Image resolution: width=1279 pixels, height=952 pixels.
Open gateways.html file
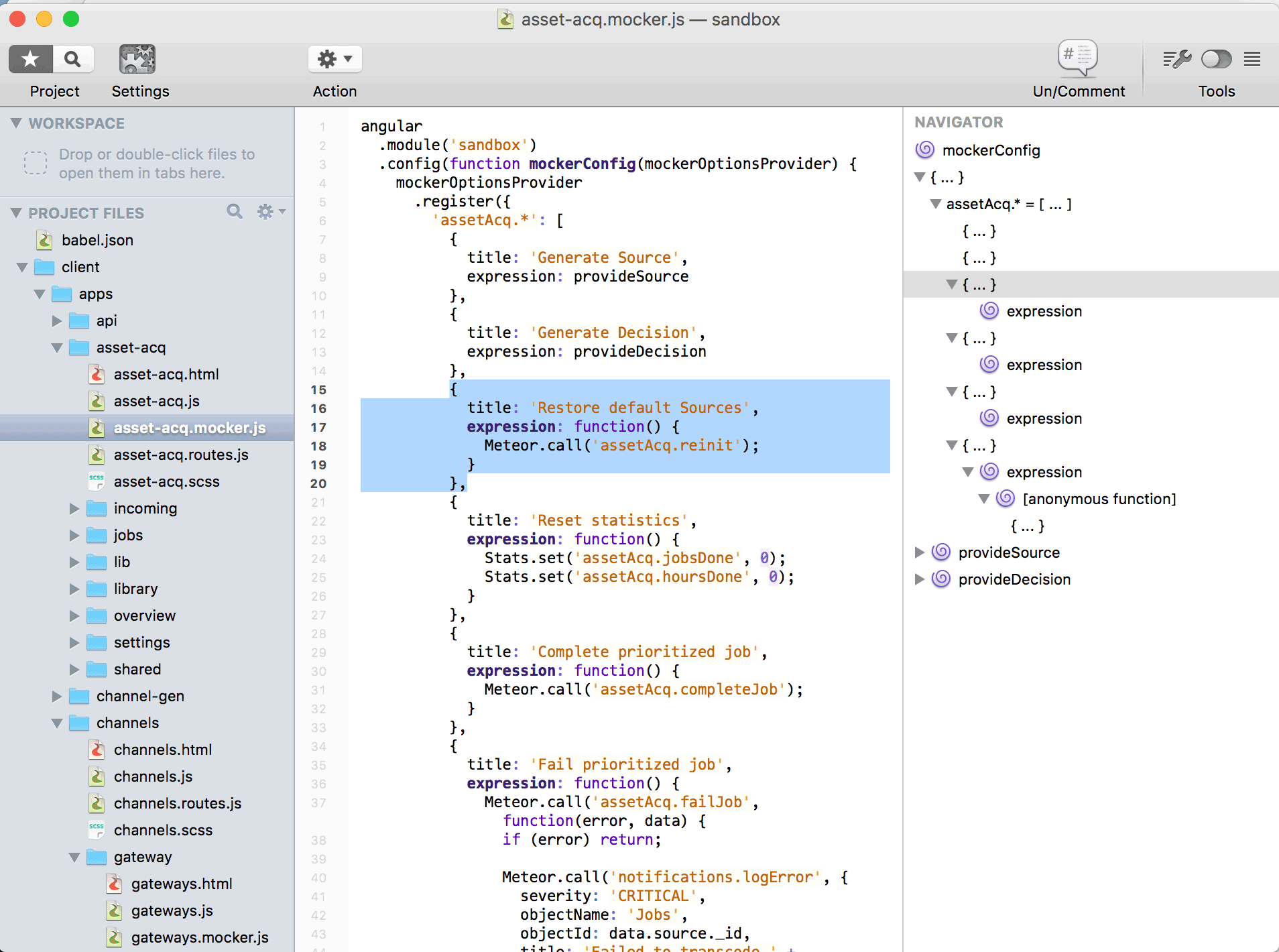[x=182, y=884]
